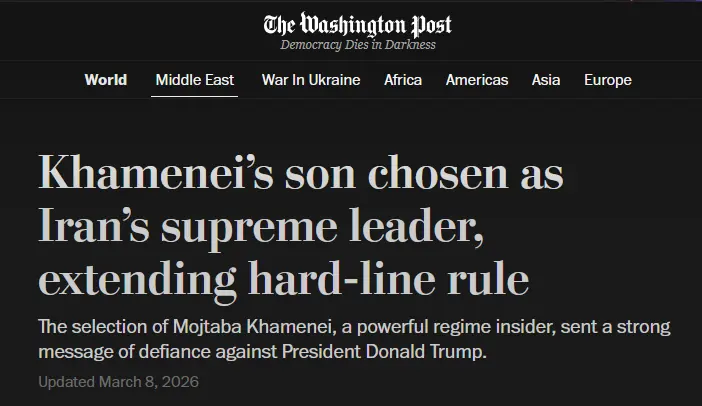Click the "Democracy Dies in Darkness" tagline
702x406 pixels.
pos(357,45)
